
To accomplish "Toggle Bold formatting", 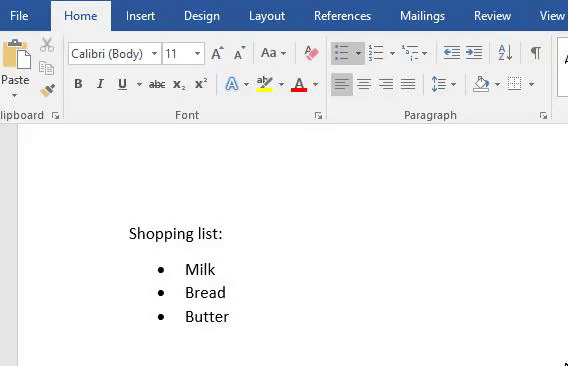I will coord(78,84).
